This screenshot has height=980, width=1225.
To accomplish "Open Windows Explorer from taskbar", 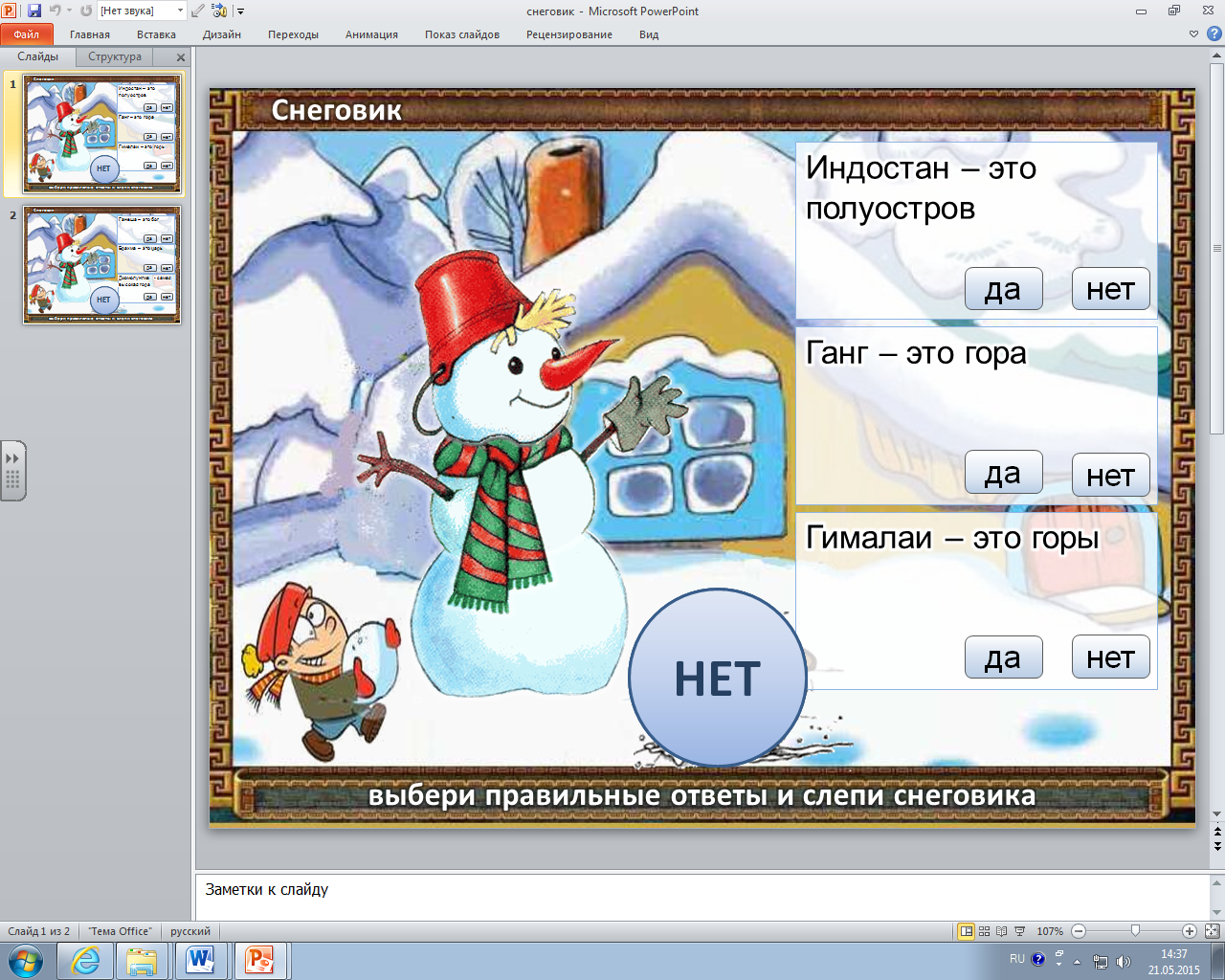I will click(x=142, y=961).
